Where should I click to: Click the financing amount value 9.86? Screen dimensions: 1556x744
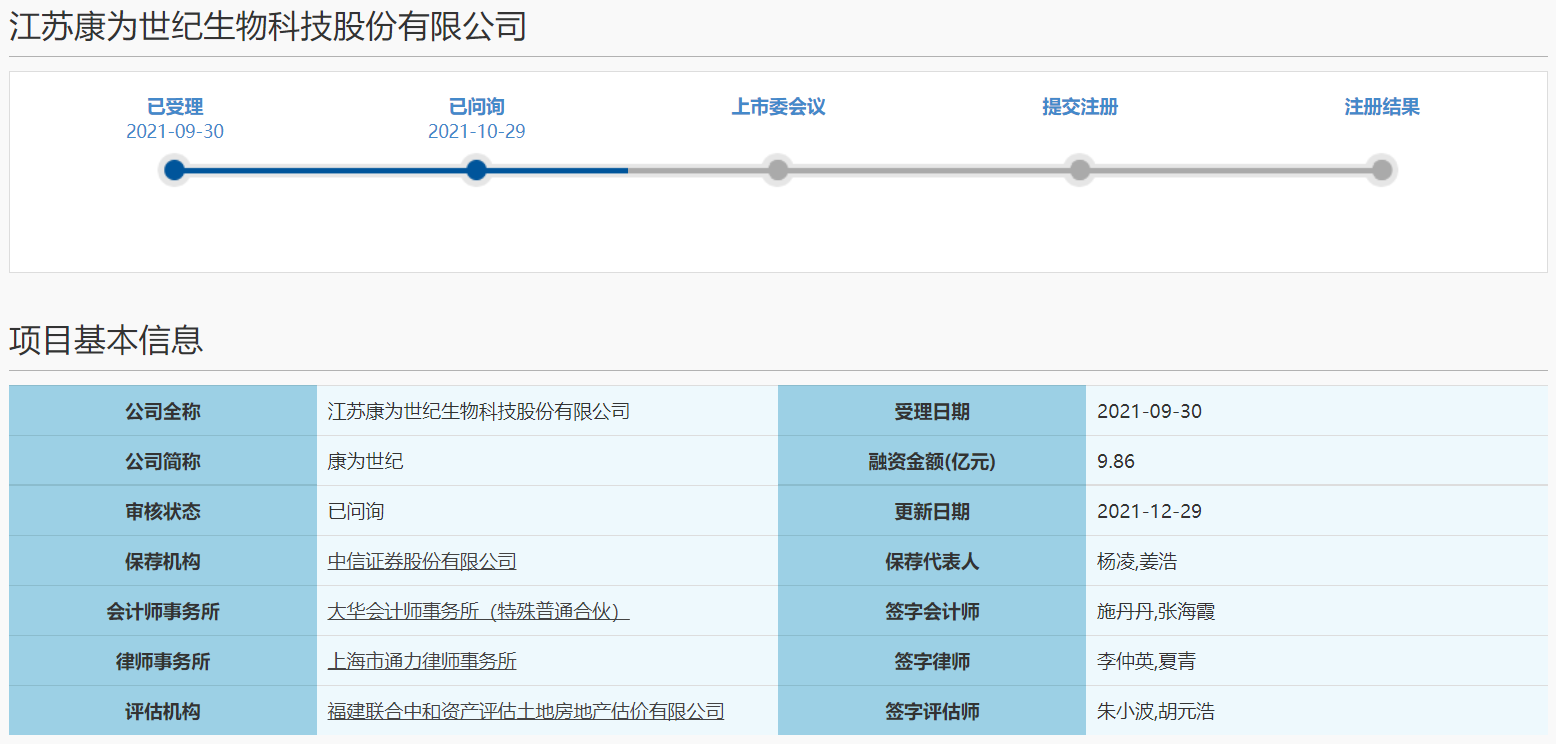click(x=1116, y=462)
